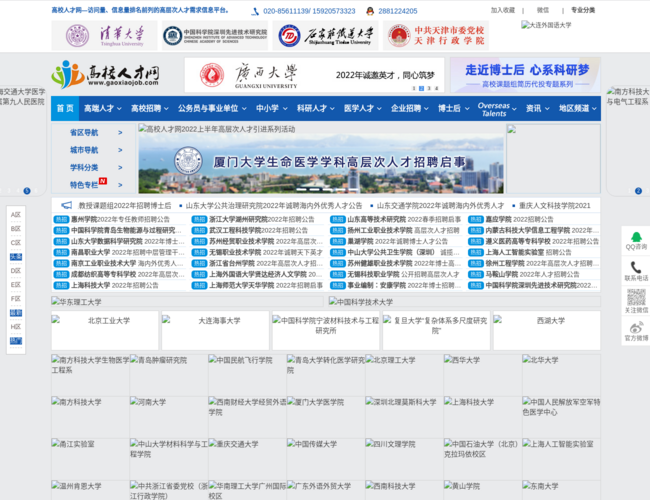This screenshot has height=500, width=650.
Task: Open QQ咨询 in the right floating sidebar
Action: tap(636, 241)
